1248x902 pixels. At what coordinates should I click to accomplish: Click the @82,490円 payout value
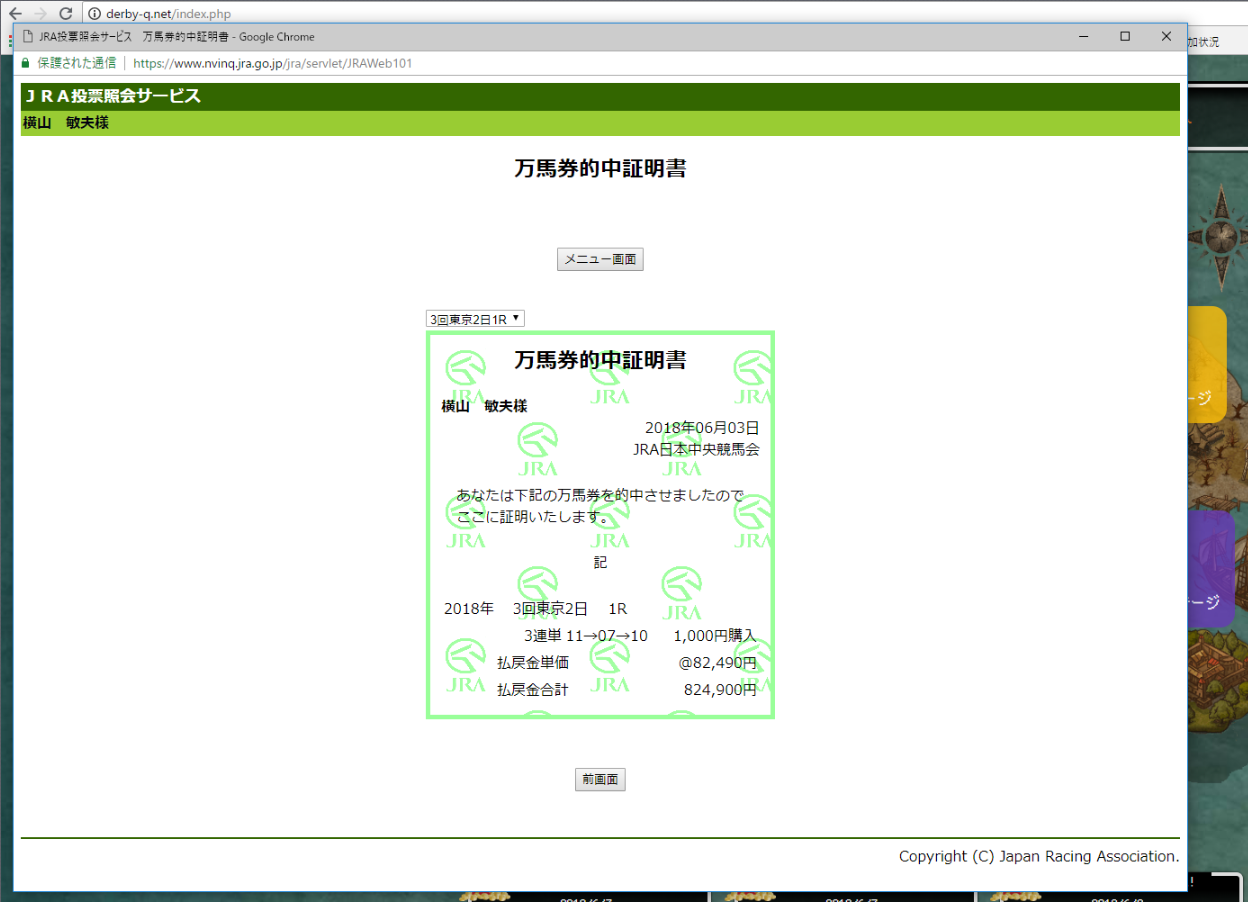tap(718, 663)
